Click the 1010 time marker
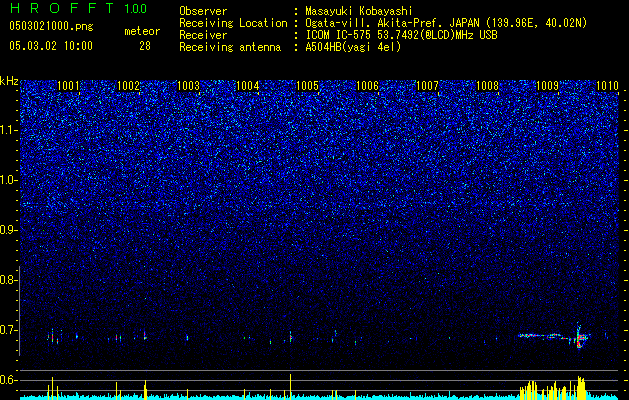The image size is (629, 400). click(x=607, y=86)
